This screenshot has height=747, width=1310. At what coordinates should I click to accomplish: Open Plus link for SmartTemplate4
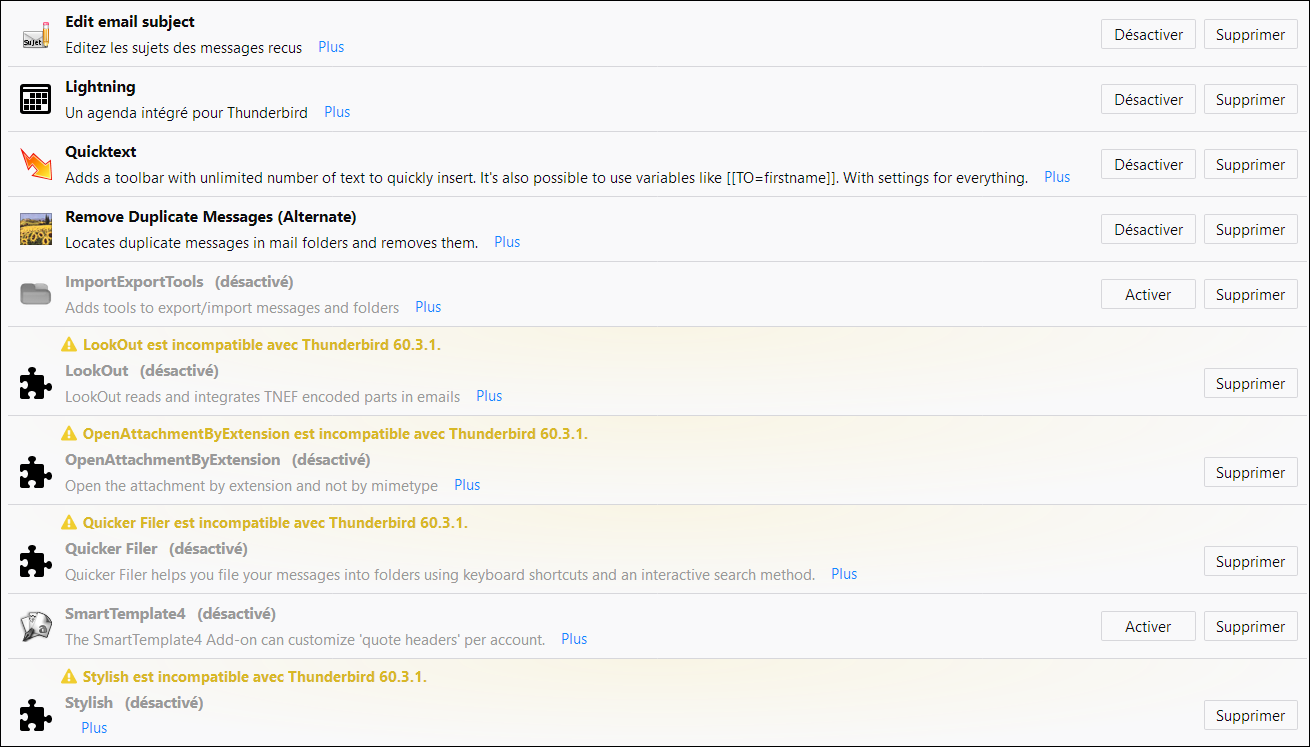click(x=574, y=639)
